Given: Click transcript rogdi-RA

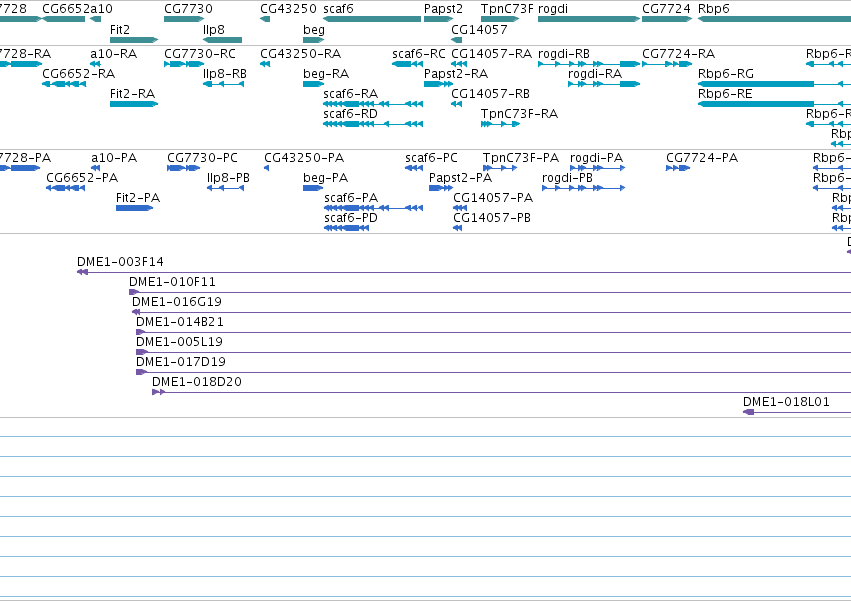Looking at the screenshot, I should pyautogui.click(x=604, y=84).
